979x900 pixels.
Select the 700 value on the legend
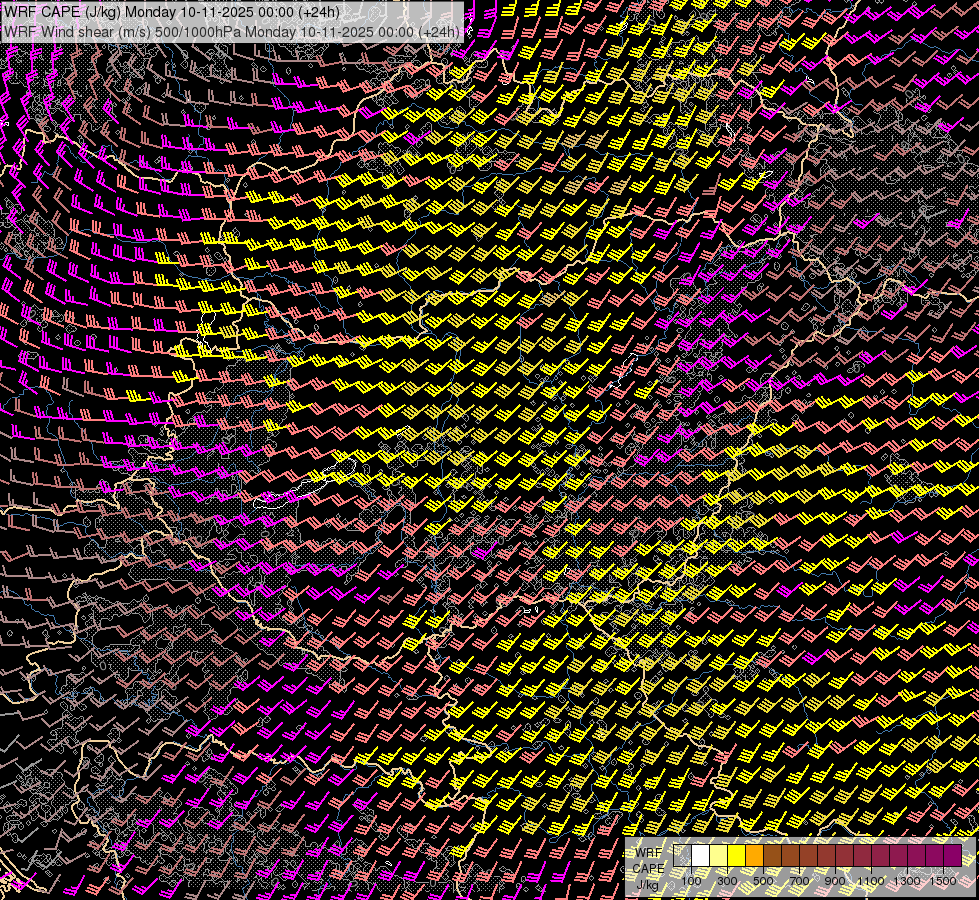[799, 881]
